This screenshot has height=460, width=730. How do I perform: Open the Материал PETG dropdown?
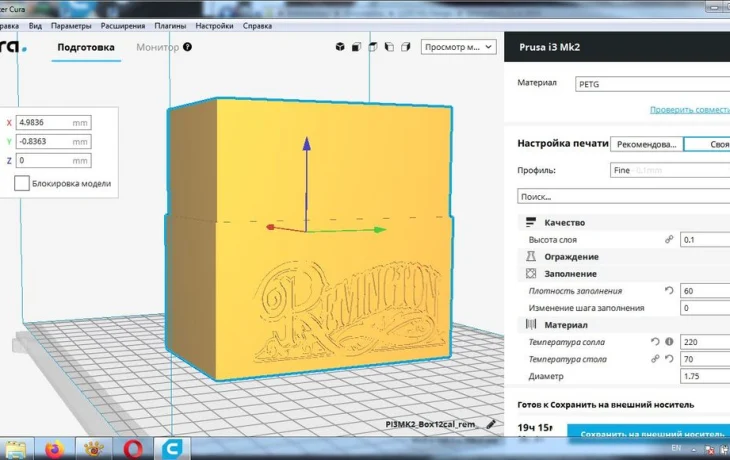pyautogui.click(x=652, y=84)
